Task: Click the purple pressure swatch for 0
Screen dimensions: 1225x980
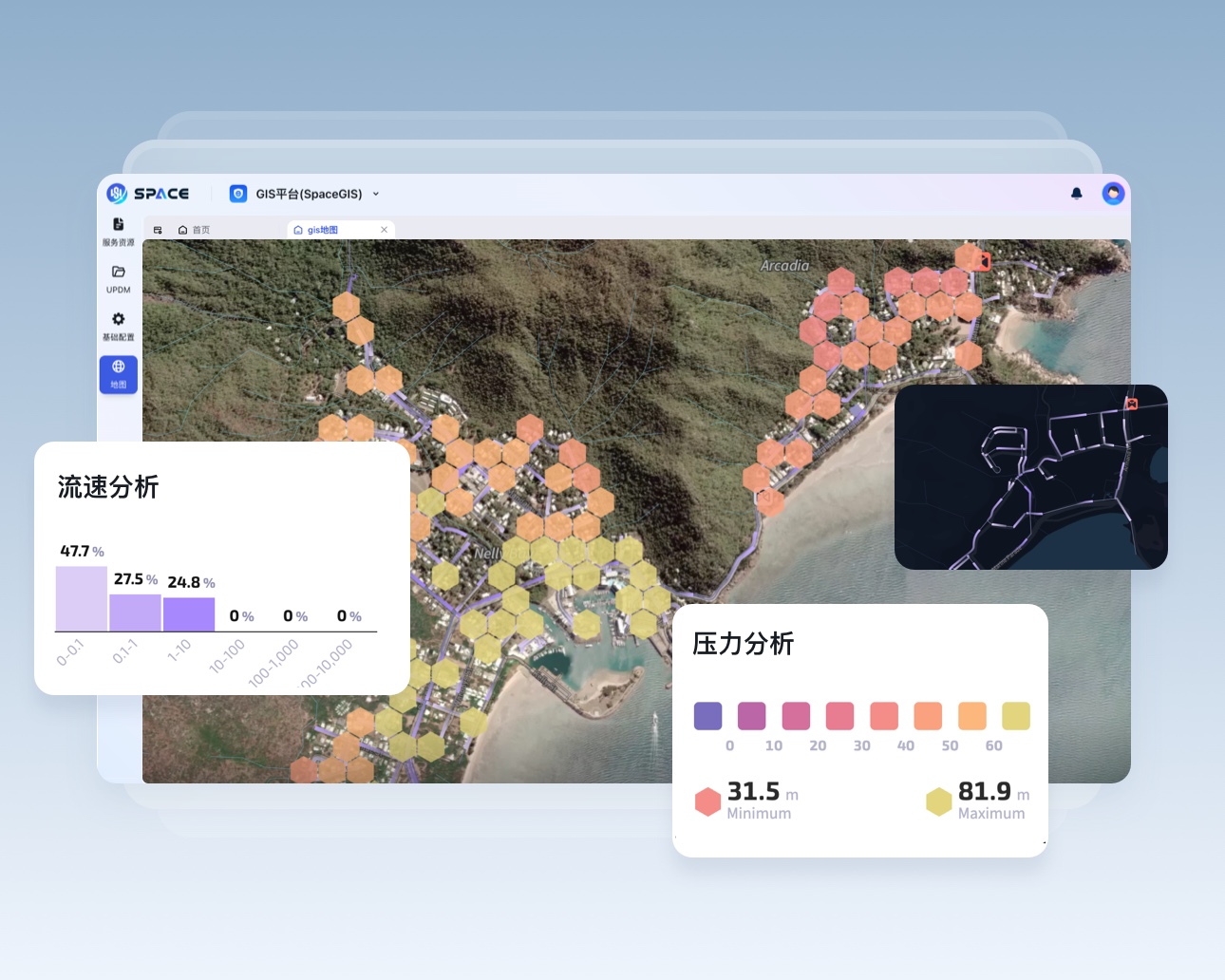Action: click(707, 716)
